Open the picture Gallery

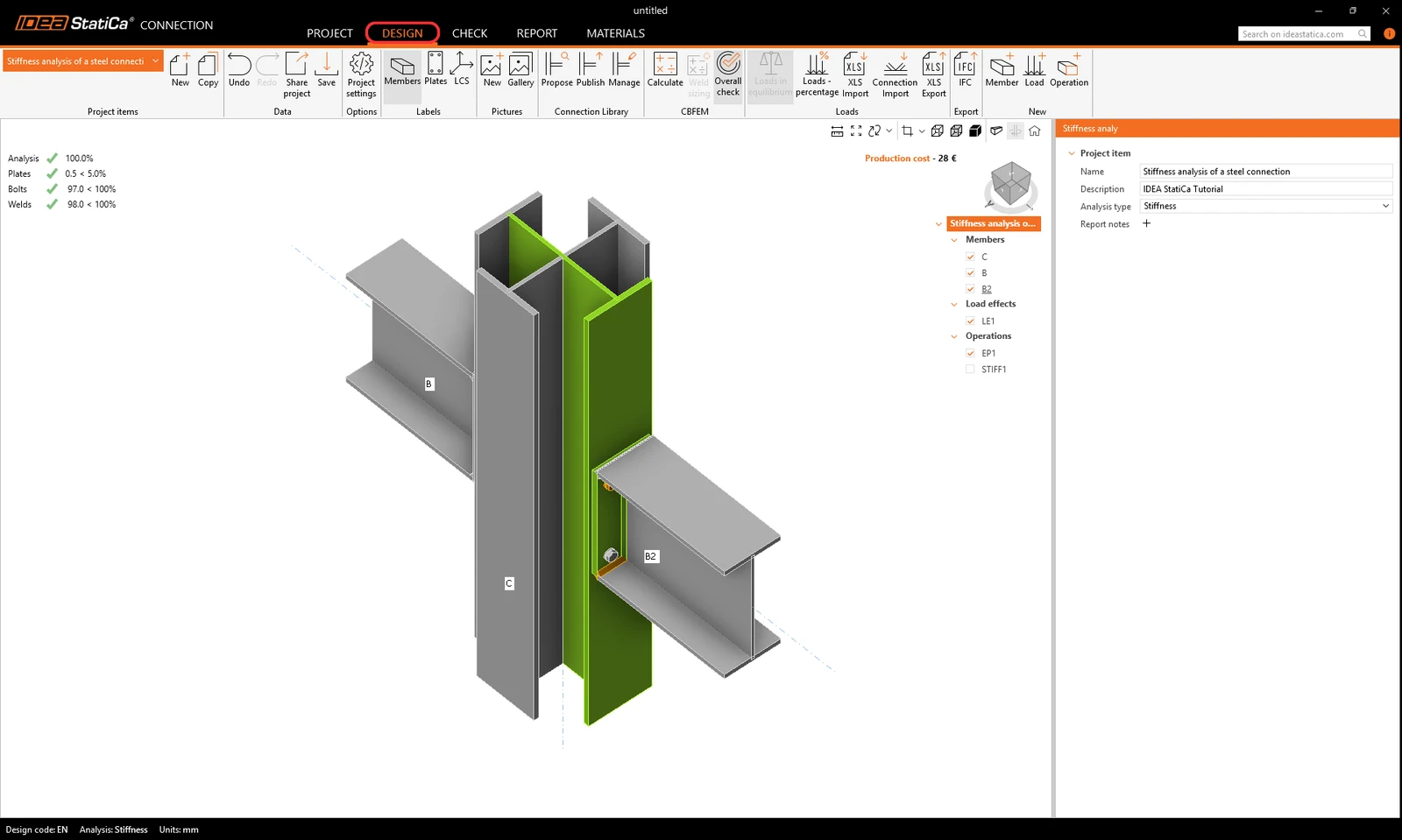point(520,70)
